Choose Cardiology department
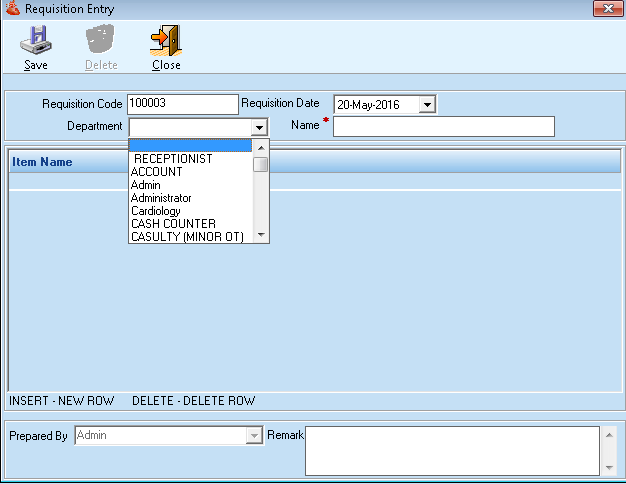The height and width of the screenshot is (484, 626). click(x=156, y=211)
